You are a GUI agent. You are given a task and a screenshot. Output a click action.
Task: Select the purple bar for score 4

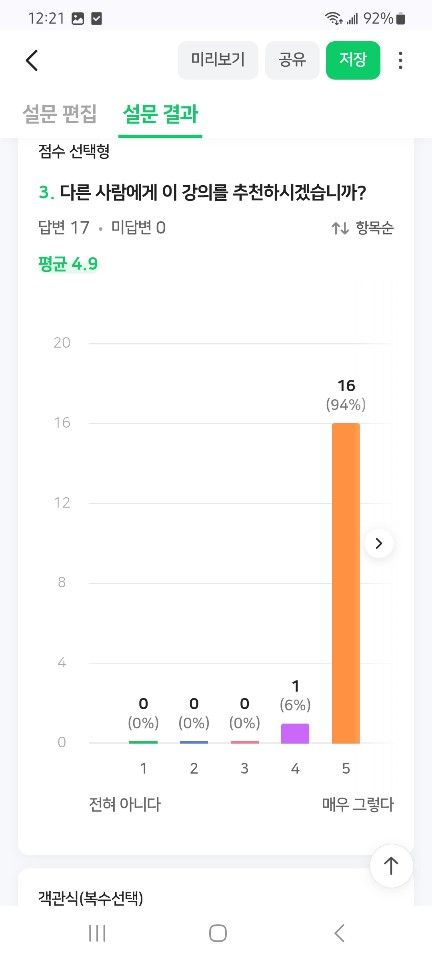[295, 733]
